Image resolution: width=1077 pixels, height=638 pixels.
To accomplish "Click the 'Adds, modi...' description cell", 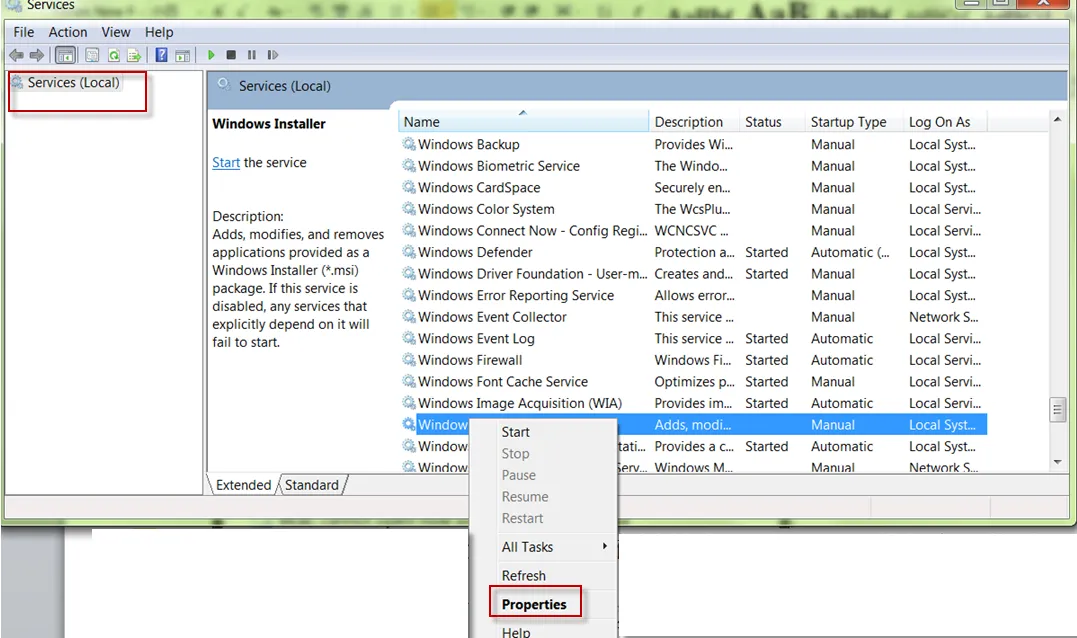I will click(x=692, y=424).
